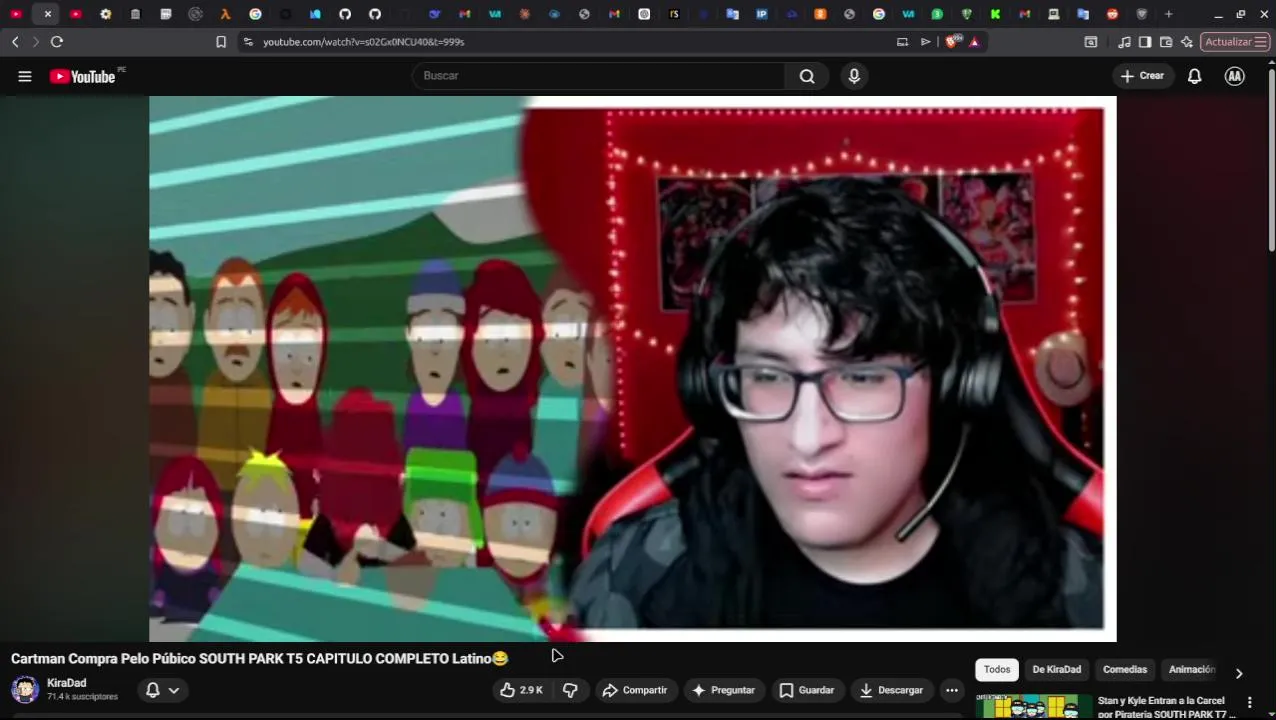Show more filter chips with right arrow
The height and width of the screenshot is (720, 1276).
click(x=1239, y=673)
